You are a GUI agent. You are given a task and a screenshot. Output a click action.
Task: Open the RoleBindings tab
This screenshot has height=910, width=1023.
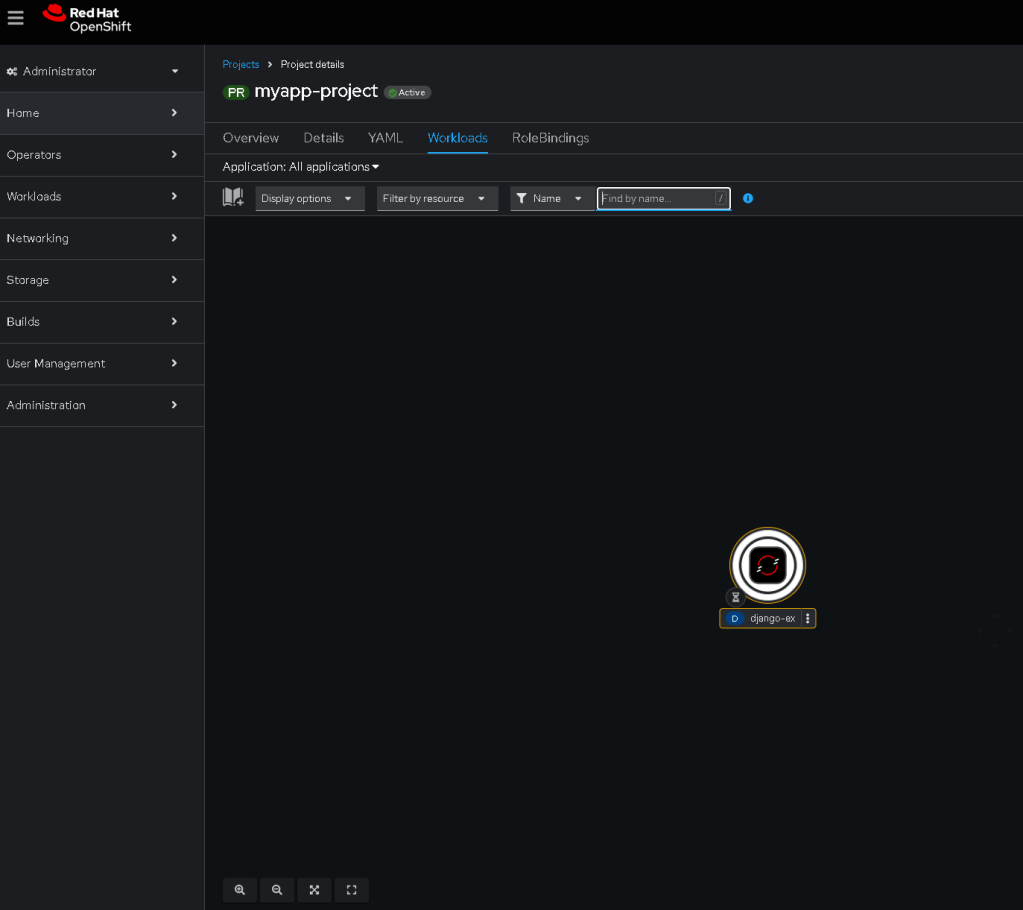[x=550, y=138]
